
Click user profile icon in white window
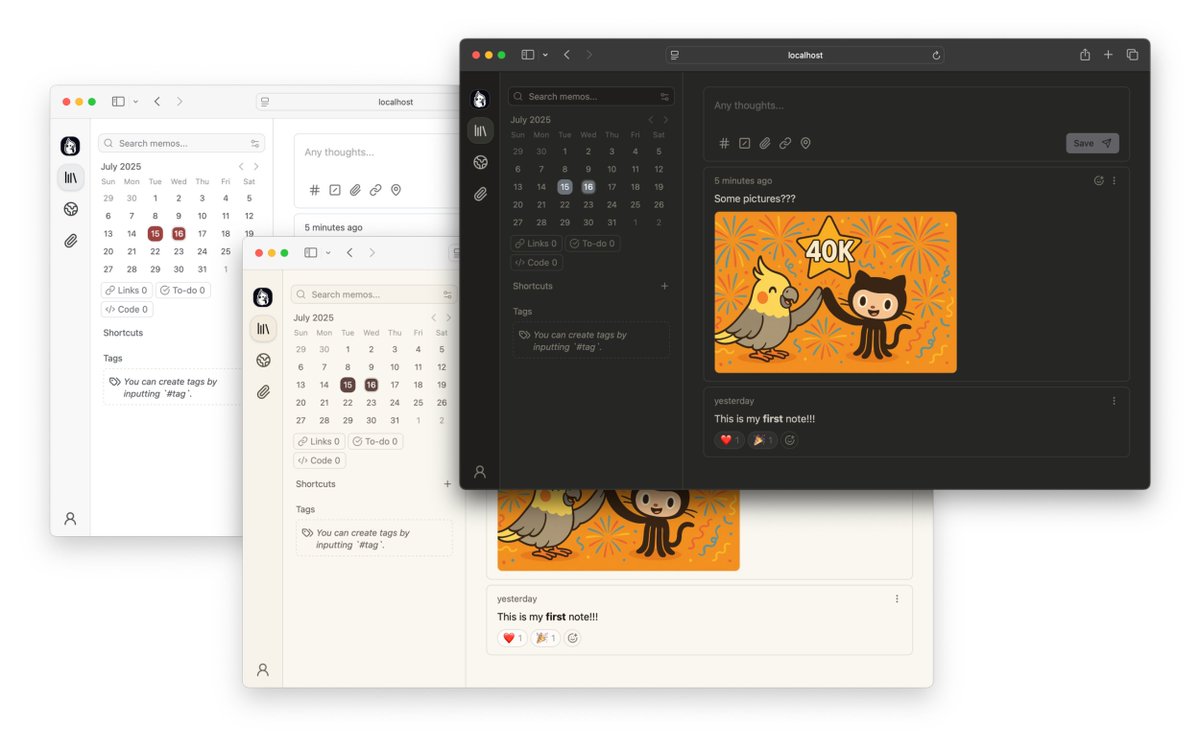70,519
